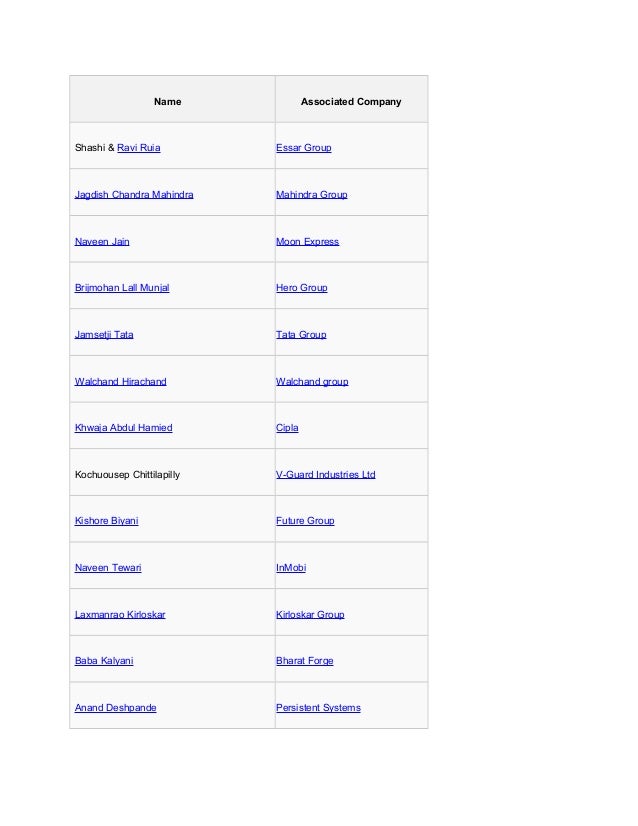Click the Khwaja Abdul Hamied link
638x826 pixels.
tap(123, 428)
